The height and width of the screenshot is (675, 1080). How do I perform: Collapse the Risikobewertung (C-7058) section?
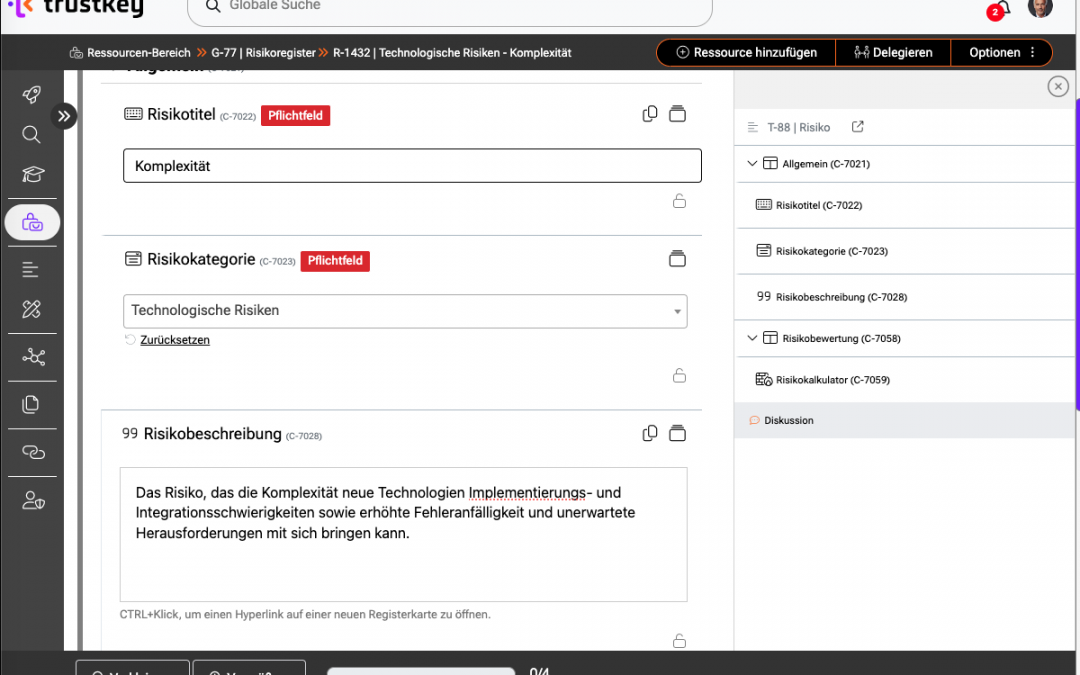point(752,338)
